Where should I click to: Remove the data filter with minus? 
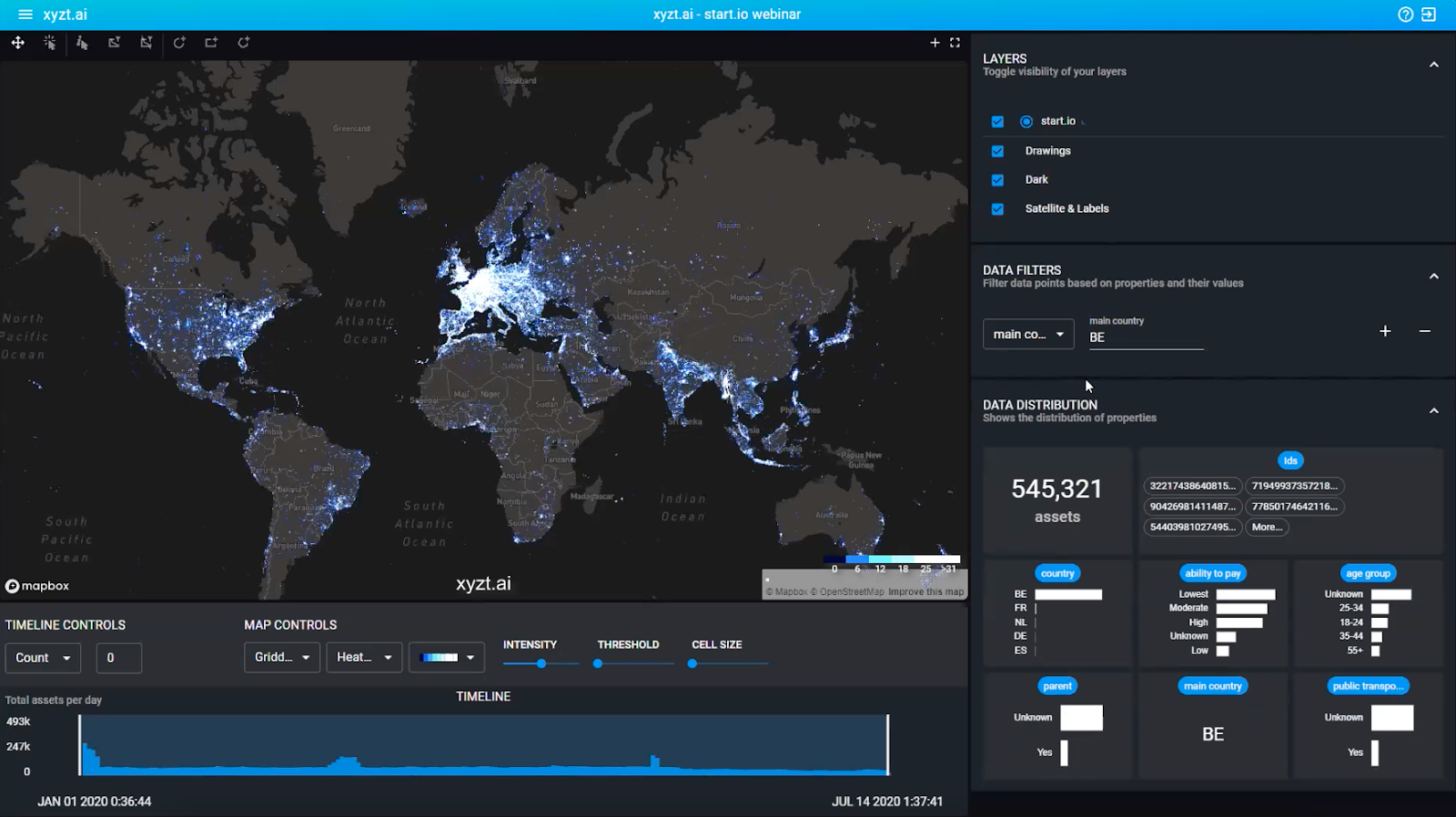point(1425,331)
